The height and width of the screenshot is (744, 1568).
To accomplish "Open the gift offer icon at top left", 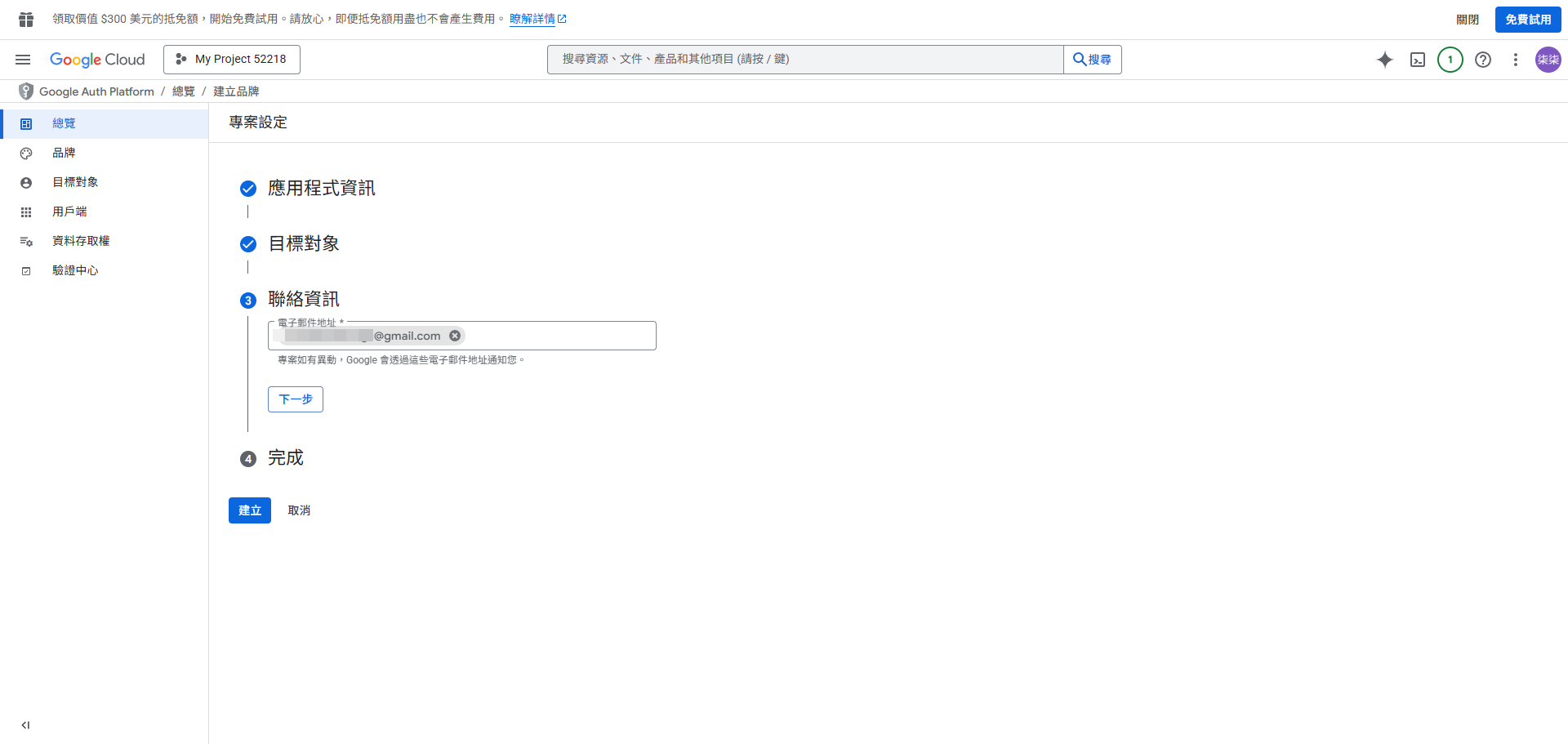I will coord(24,18).
